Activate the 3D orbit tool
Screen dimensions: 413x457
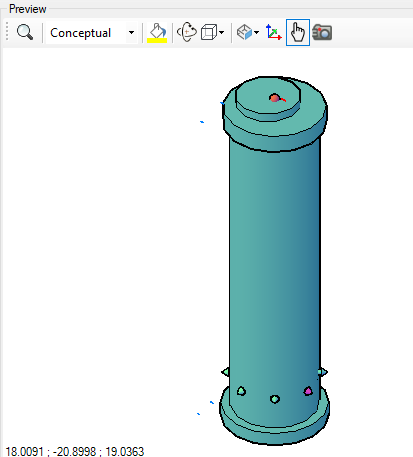tap(187, 32)
